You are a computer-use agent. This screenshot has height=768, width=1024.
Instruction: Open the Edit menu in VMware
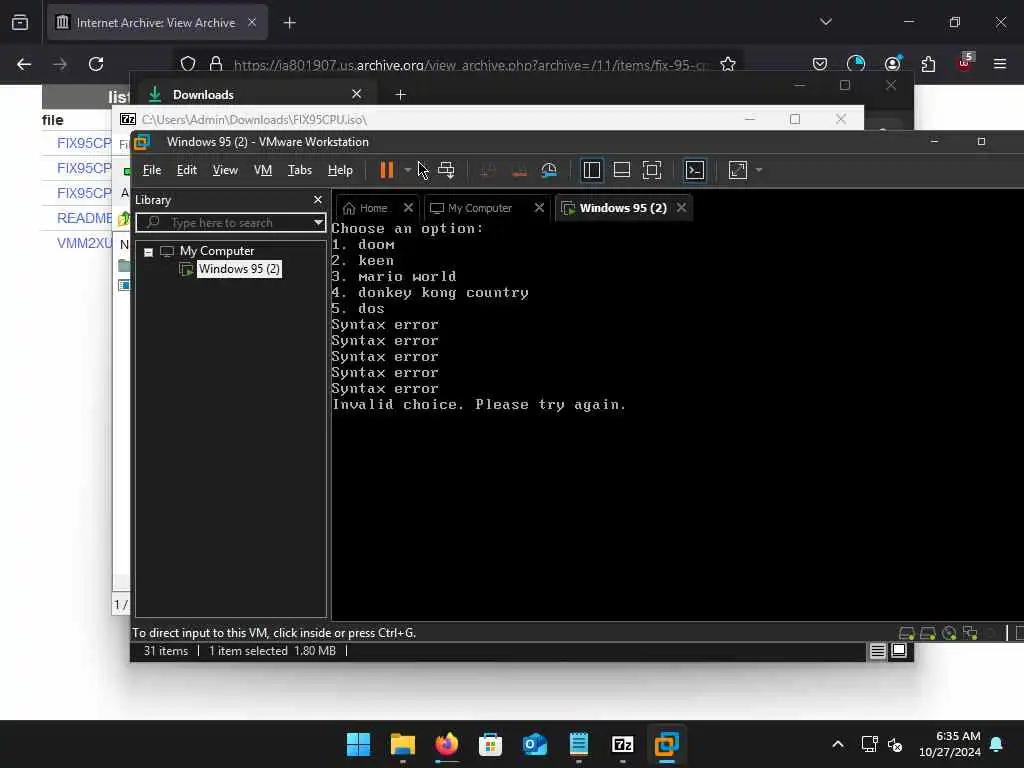click(186, 170)
